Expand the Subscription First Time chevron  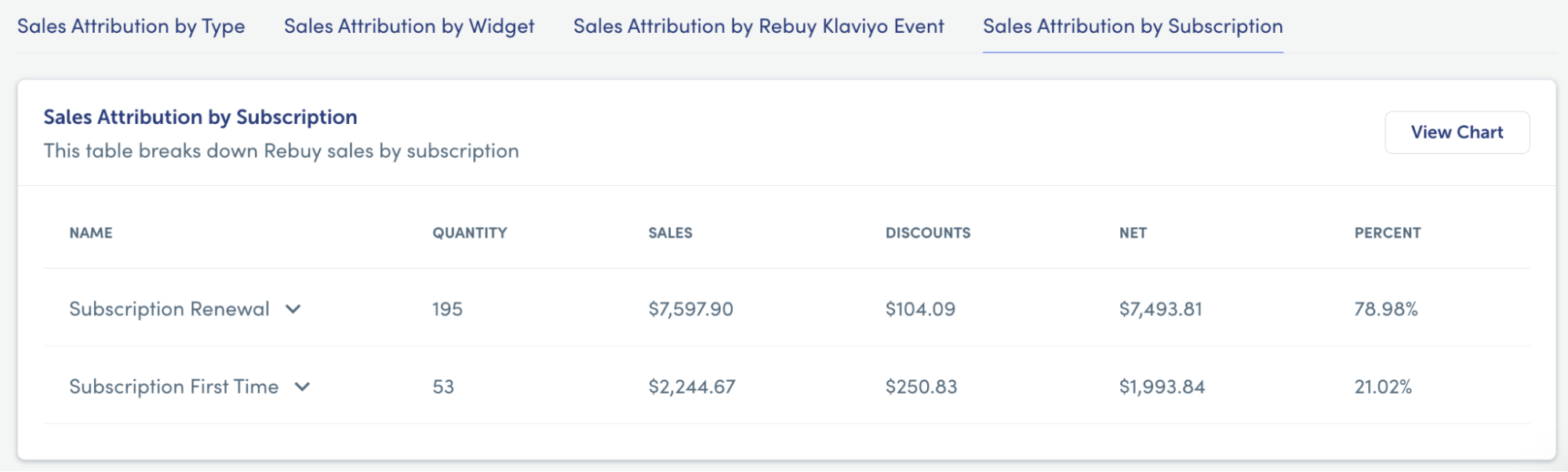(x=302, y=387)
